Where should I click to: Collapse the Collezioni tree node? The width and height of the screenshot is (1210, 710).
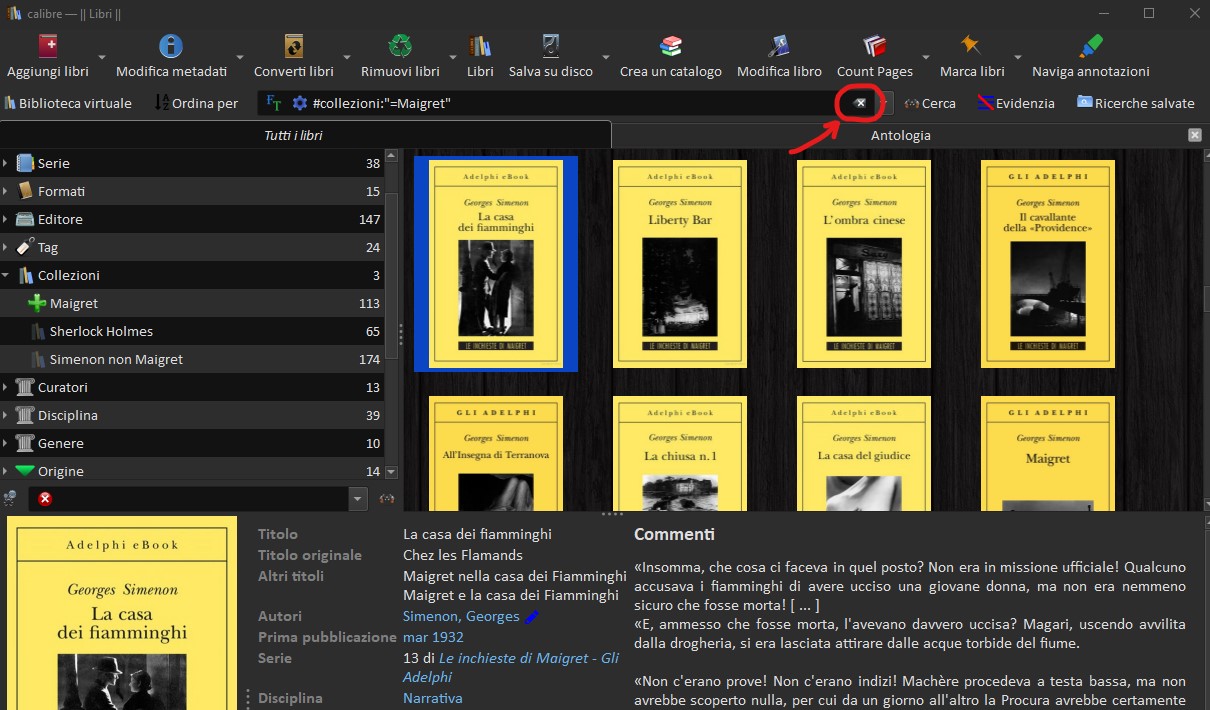(x=6, y=275)
